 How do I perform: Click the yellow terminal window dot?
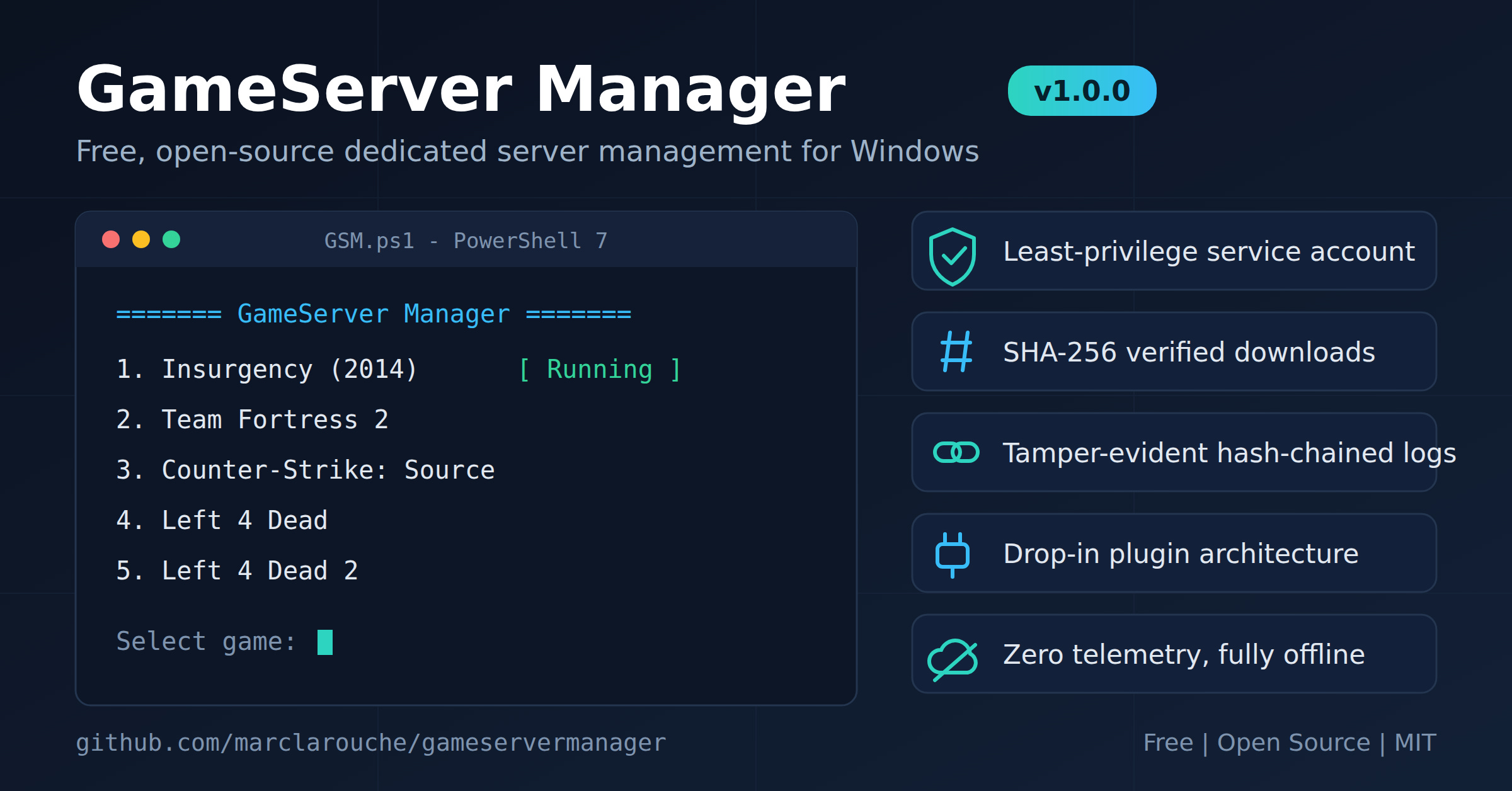pyautogui.click(x=141, y=239)
